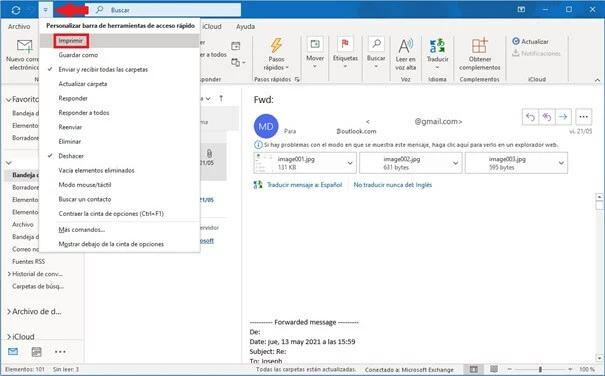Click the Buscar magnifier ribbon icon
This screenshot has height=376, width=605.
(x=376, y=44)
